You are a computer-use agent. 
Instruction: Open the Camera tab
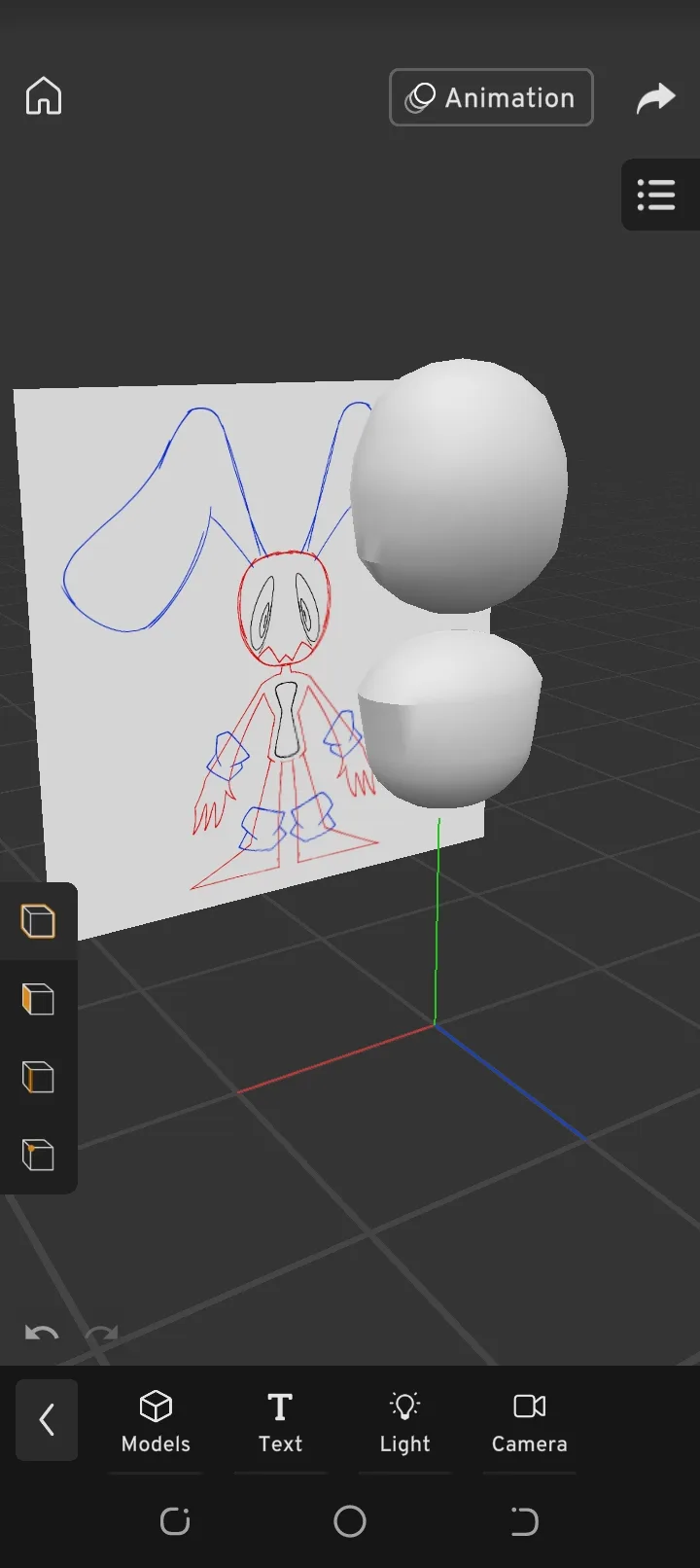tap(529, 1422)
